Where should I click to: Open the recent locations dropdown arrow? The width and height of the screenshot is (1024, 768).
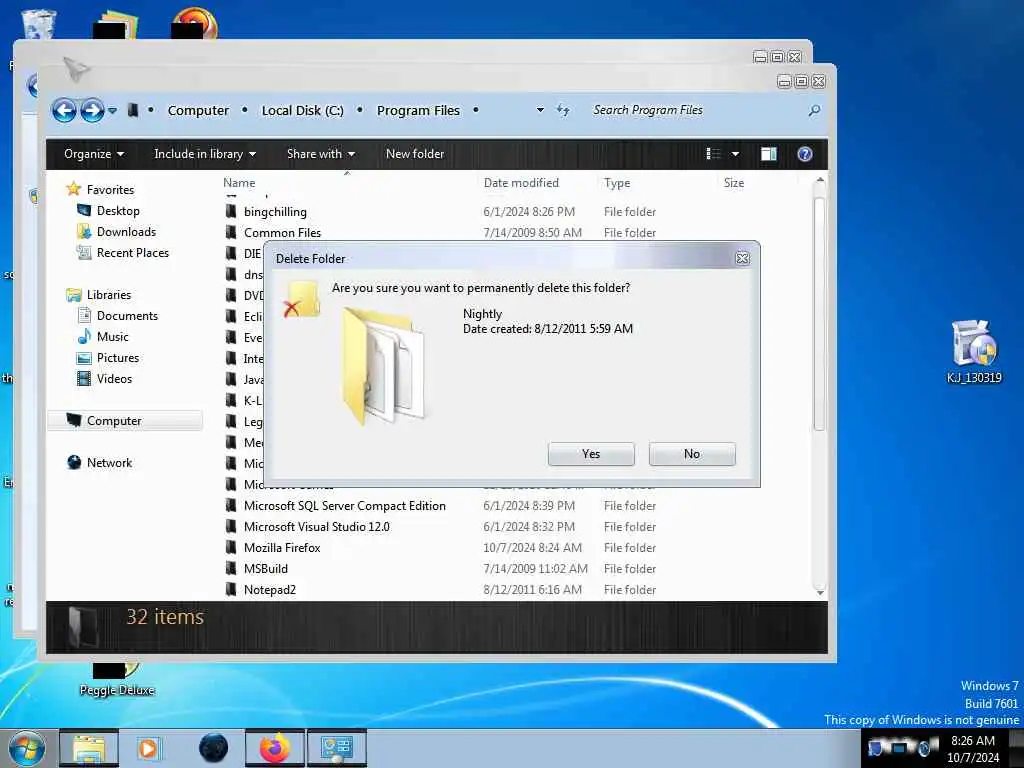click(x=113, y=110)
